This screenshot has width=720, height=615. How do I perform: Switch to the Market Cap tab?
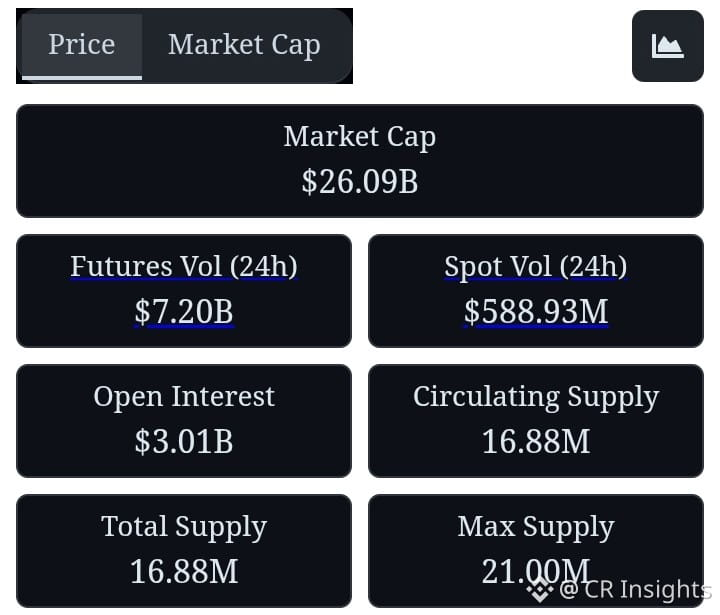click(244, 46)
